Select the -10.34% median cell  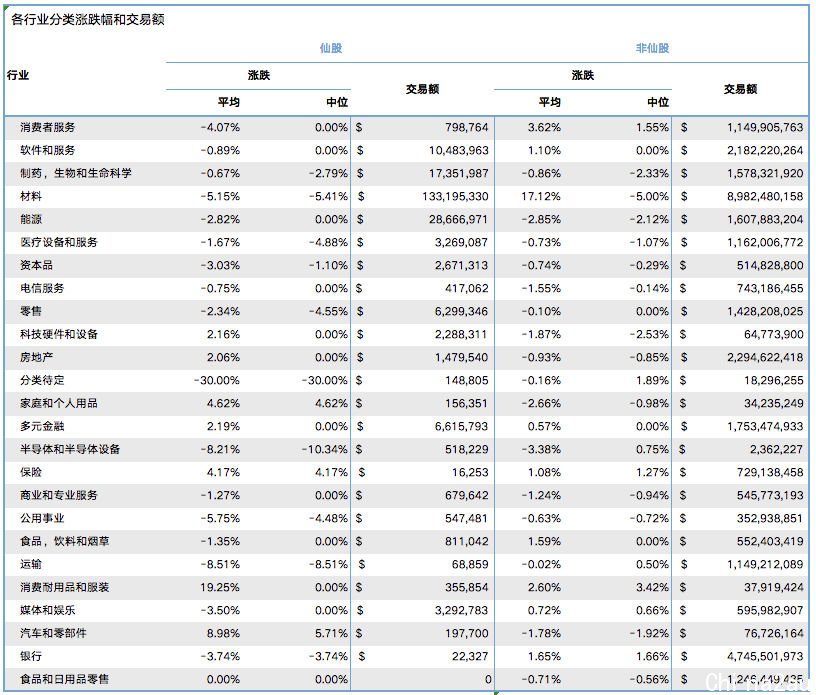325,449
